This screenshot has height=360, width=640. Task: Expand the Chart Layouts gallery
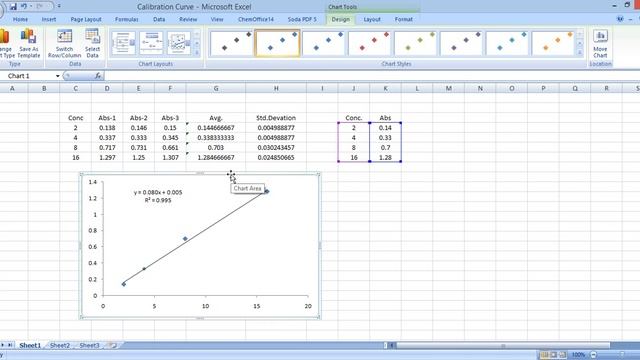[x=197, y=53]
